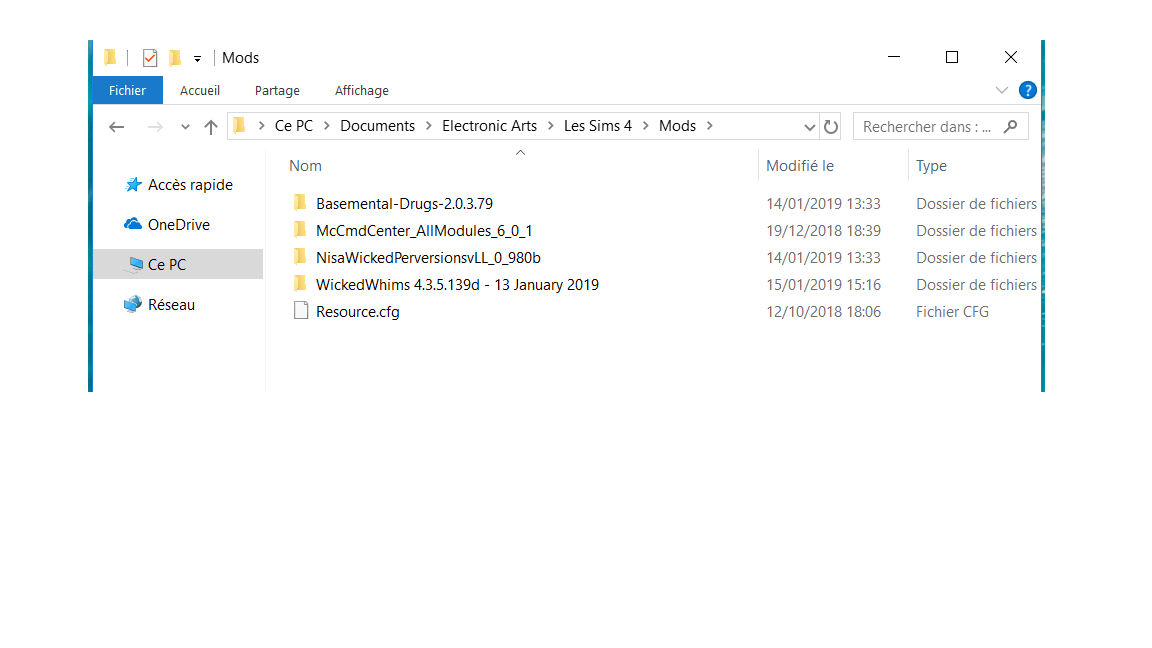This screenshot has width=1152, height=648.
Task: Click the Properties checkmark icon in title bar
Action: click(x=150, y=57)
